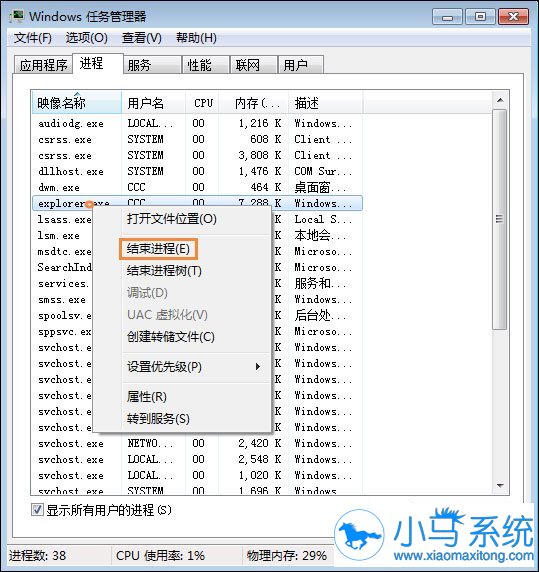Choose 结束进程树(T) in context menu
The image size is (539, 572).
pos(182,271)
